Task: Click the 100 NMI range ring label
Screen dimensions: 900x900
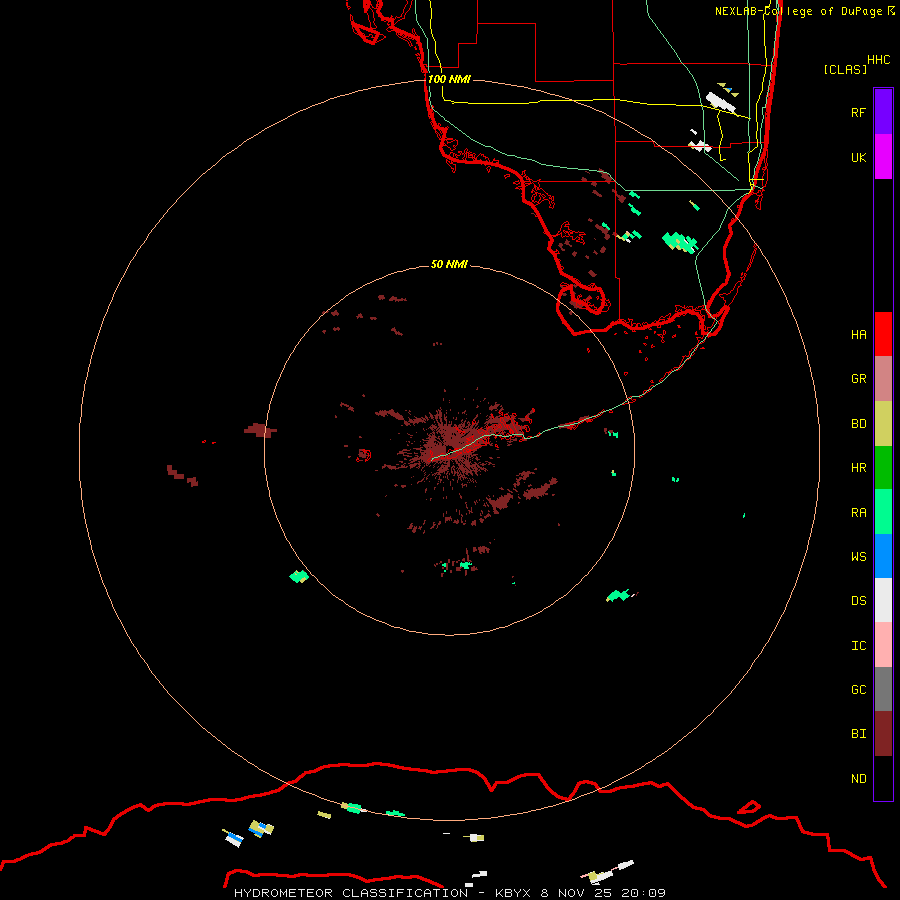Action: point(449,79)
